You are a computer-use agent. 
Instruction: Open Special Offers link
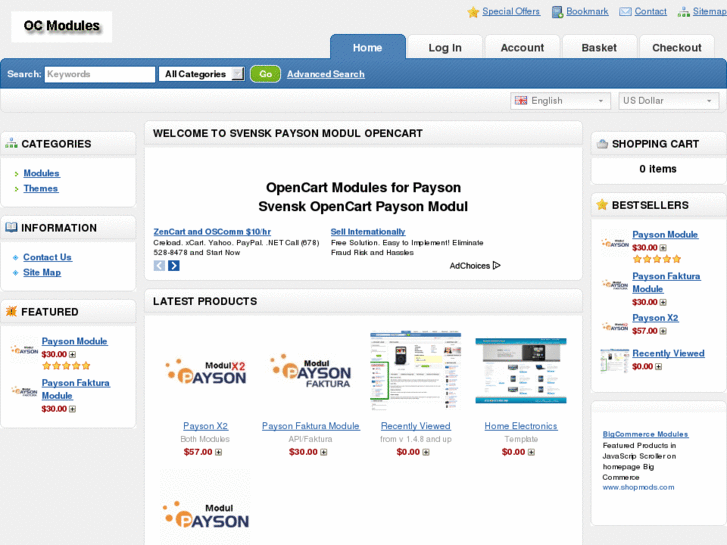[510, 12]
